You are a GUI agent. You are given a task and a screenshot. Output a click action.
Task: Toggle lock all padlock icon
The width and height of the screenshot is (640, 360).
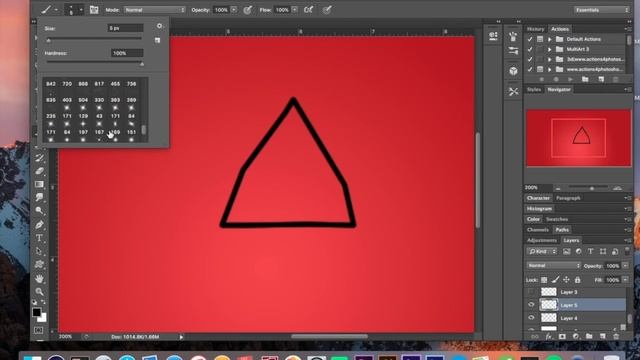point(577,280)
